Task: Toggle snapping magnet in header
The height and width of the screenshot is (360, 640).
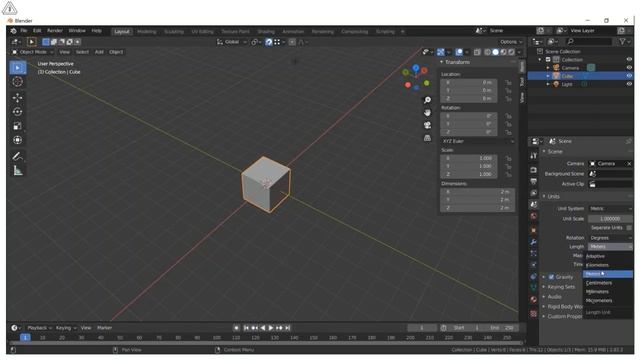Action: click(x=269, y=42)
